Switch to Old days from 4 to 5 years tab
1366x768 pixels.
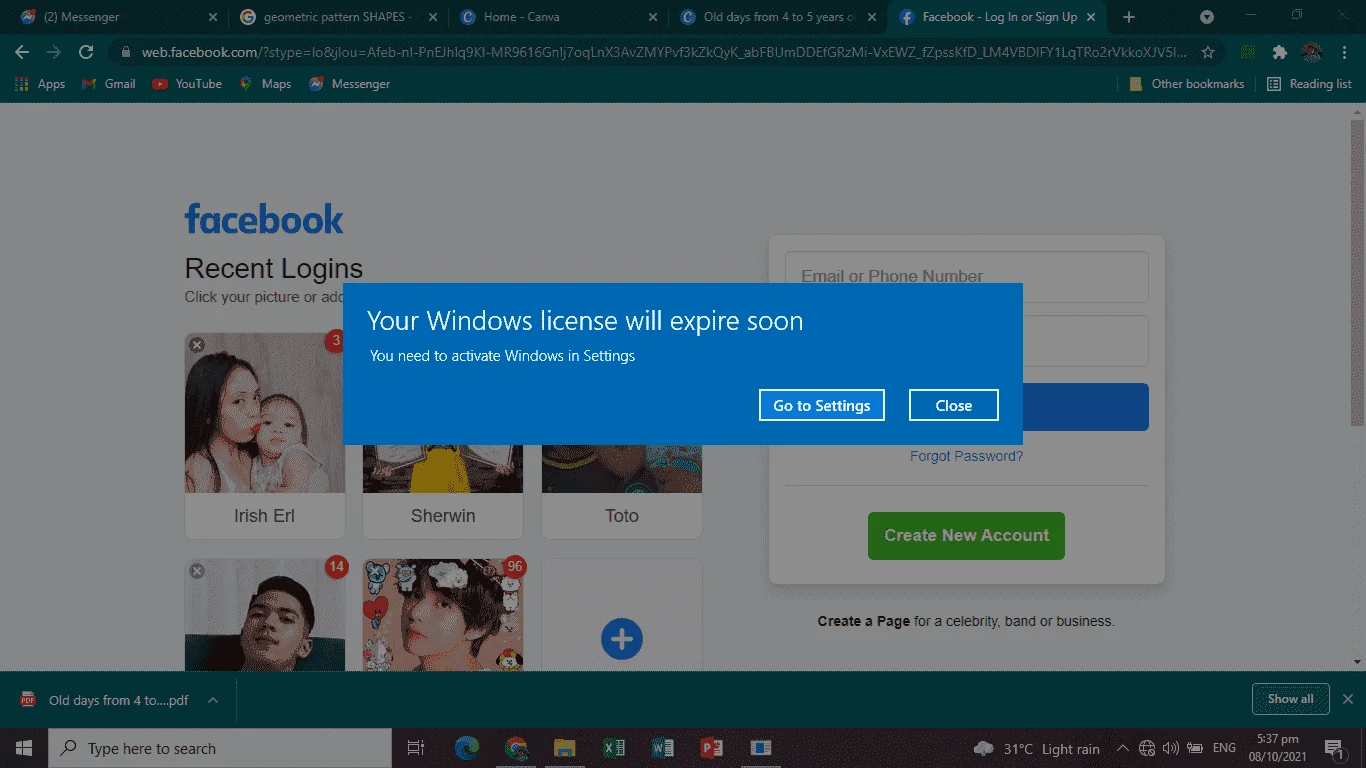[x=777, y=17]
